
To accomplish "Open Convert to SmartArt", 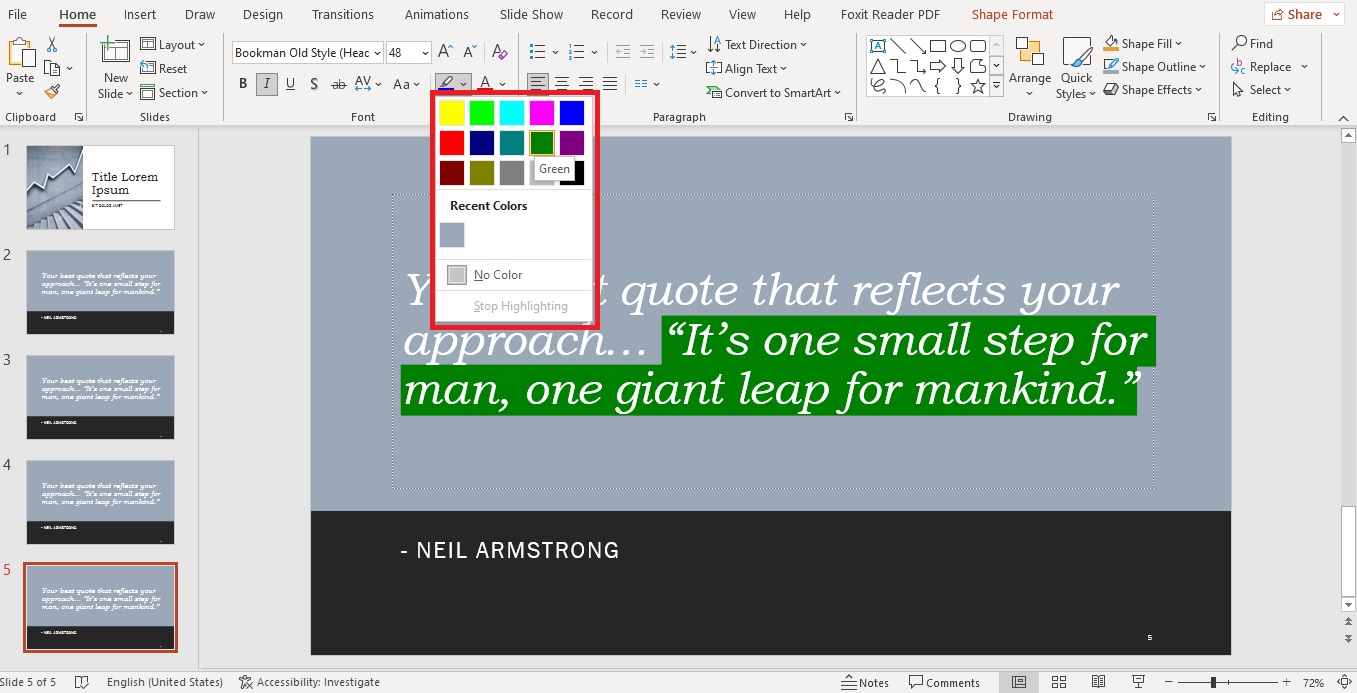I will coord(774,92).
